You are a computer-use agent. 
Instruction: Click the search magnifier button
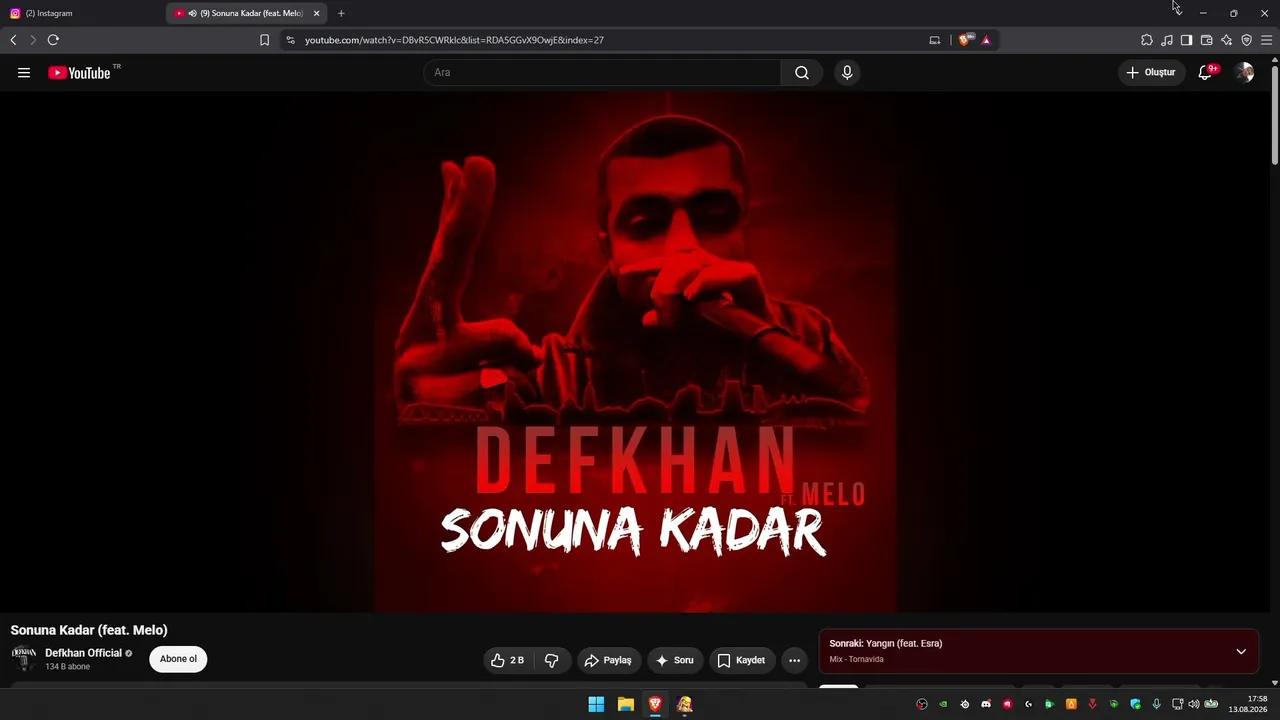[802, 73]
